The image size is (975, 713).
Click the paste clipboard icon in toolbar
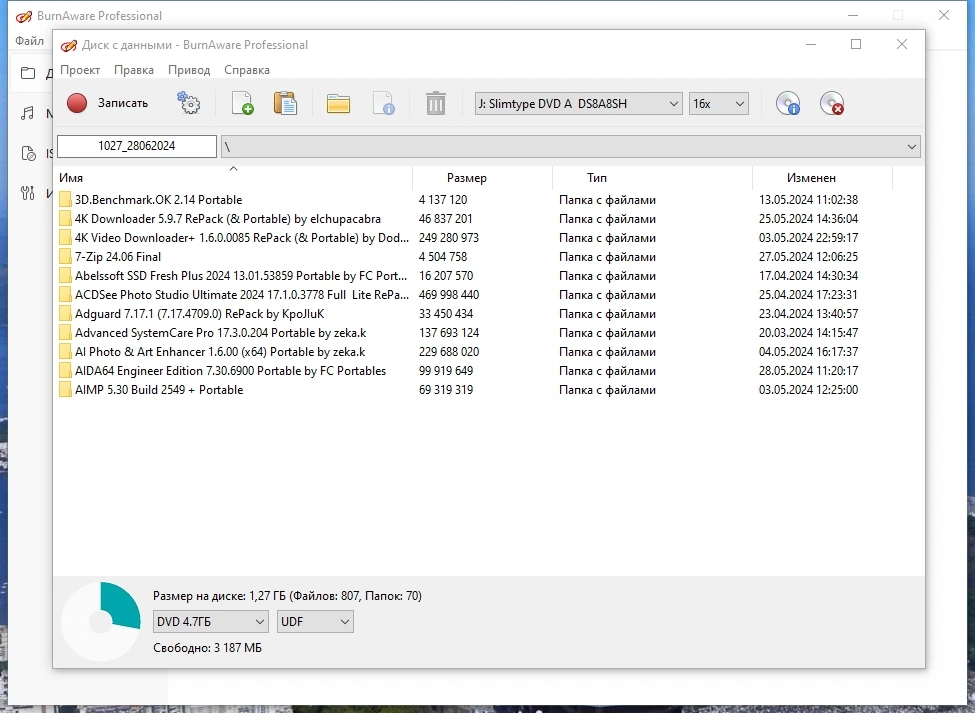click(x=285, y=103)
